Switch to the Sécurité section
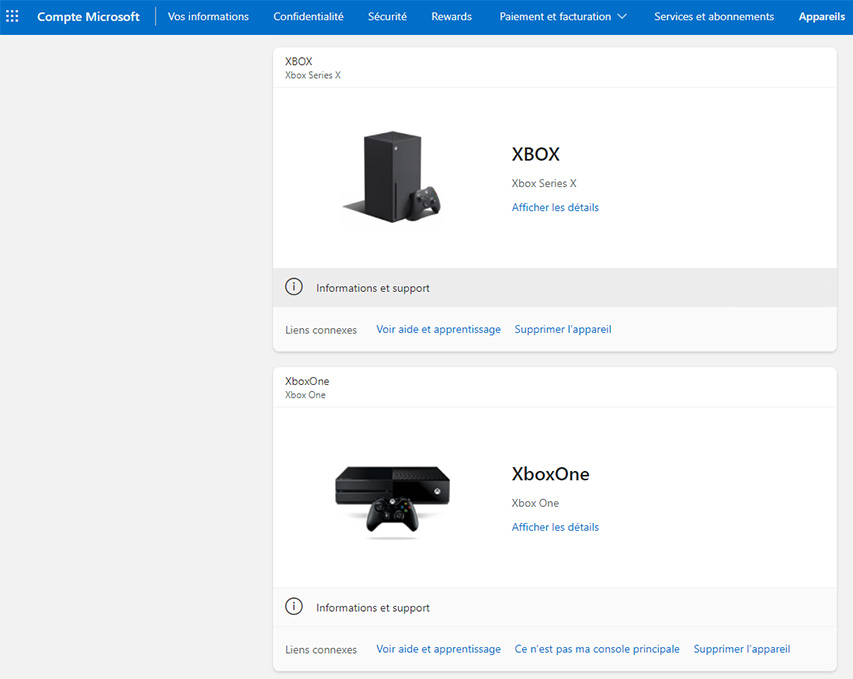This screenshot has height=679, width=853. (387, 17)
